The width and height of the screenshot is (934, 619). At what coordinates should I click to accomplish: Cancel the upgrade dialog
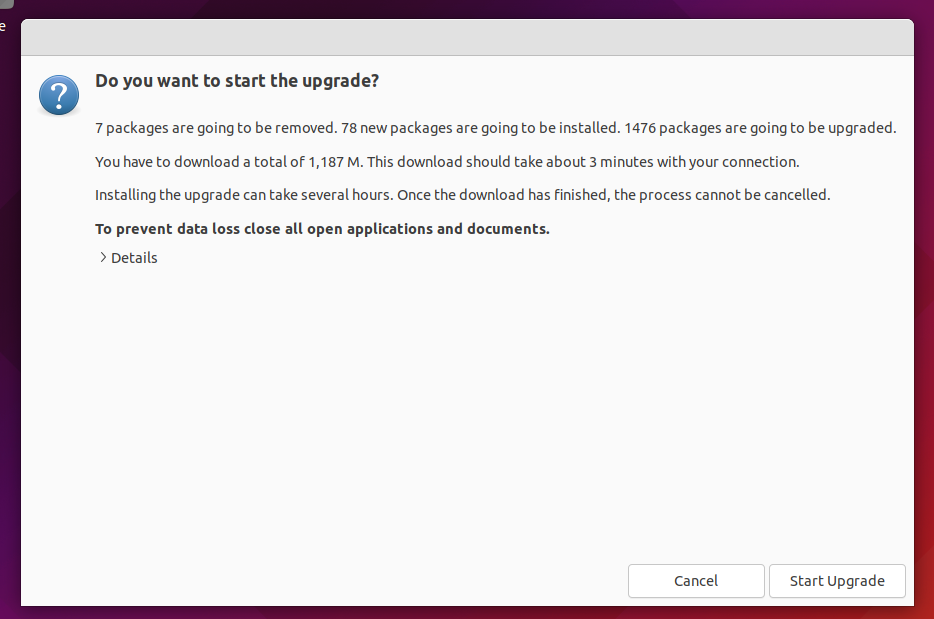tap(696, 581)
